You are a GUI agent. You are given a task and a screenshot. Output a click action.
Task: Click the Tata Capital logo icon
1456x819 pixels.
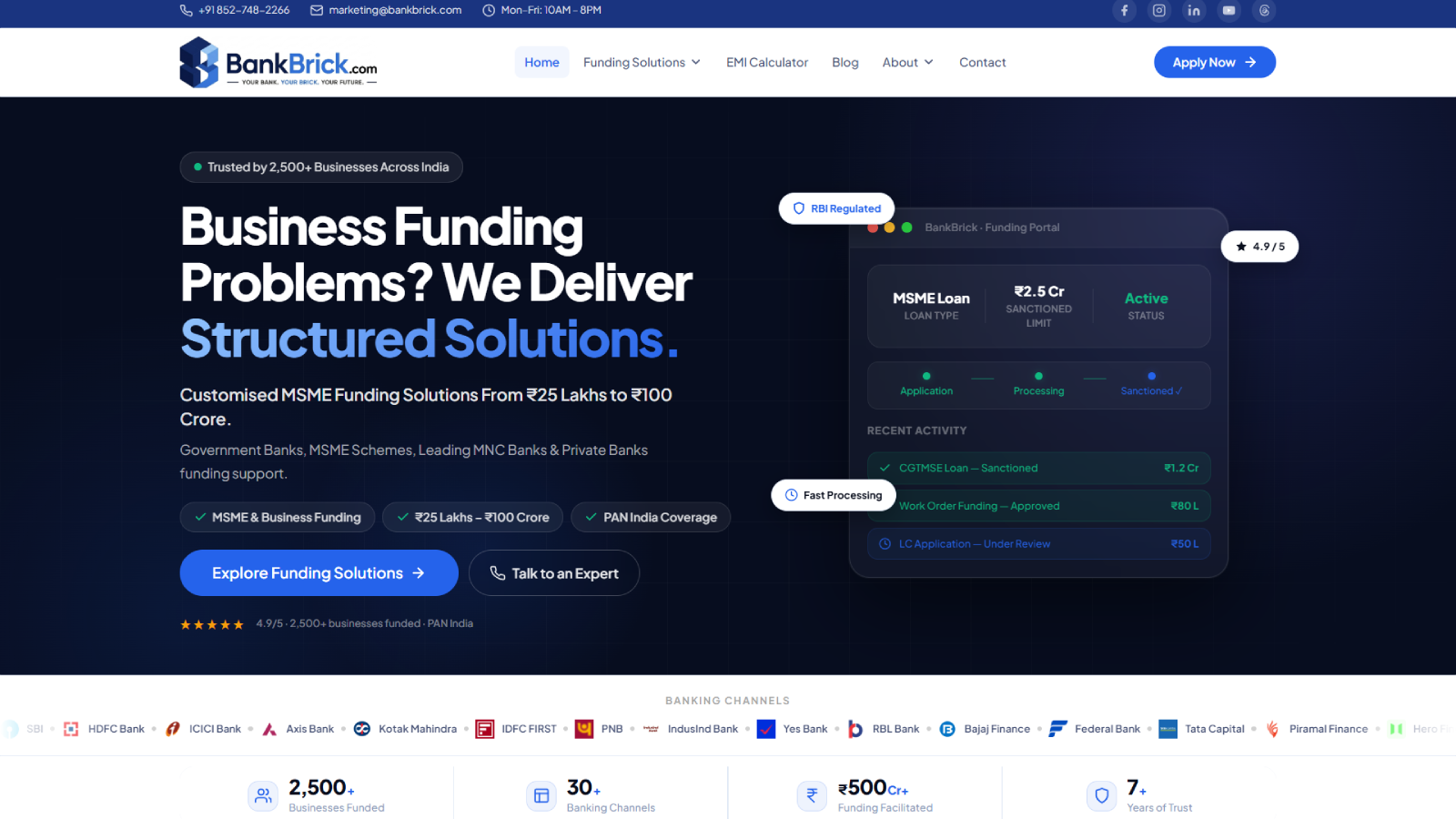(1168, 729)
